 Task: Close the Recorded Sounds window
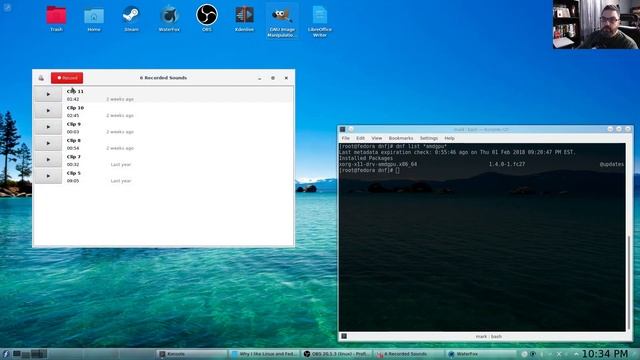click(286, 78)
